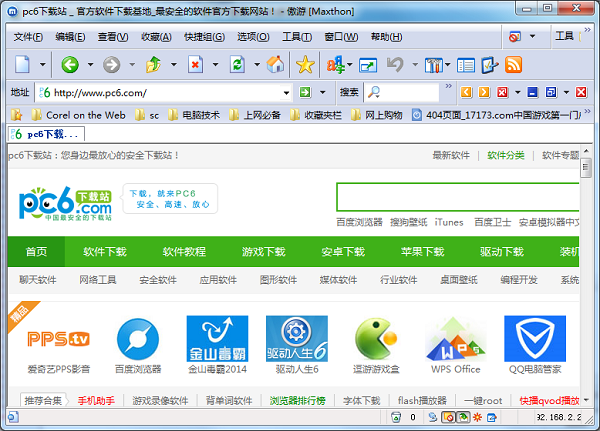Open the 编辑(E) menu
This screenshot has height=431, width=600.
70,37
